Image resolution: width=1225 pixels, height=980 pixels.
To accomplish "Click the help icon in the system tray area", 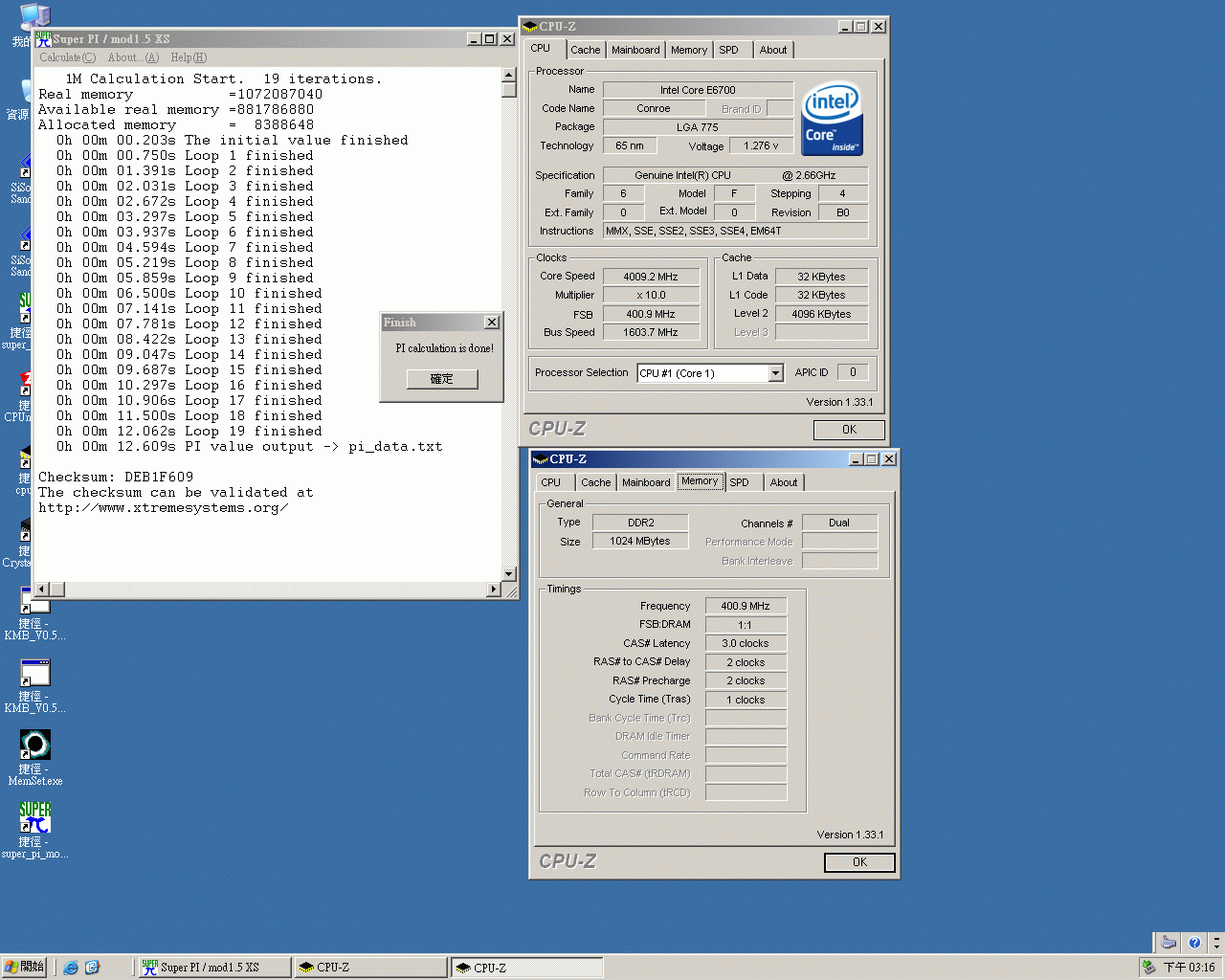I will (1194, 943).
